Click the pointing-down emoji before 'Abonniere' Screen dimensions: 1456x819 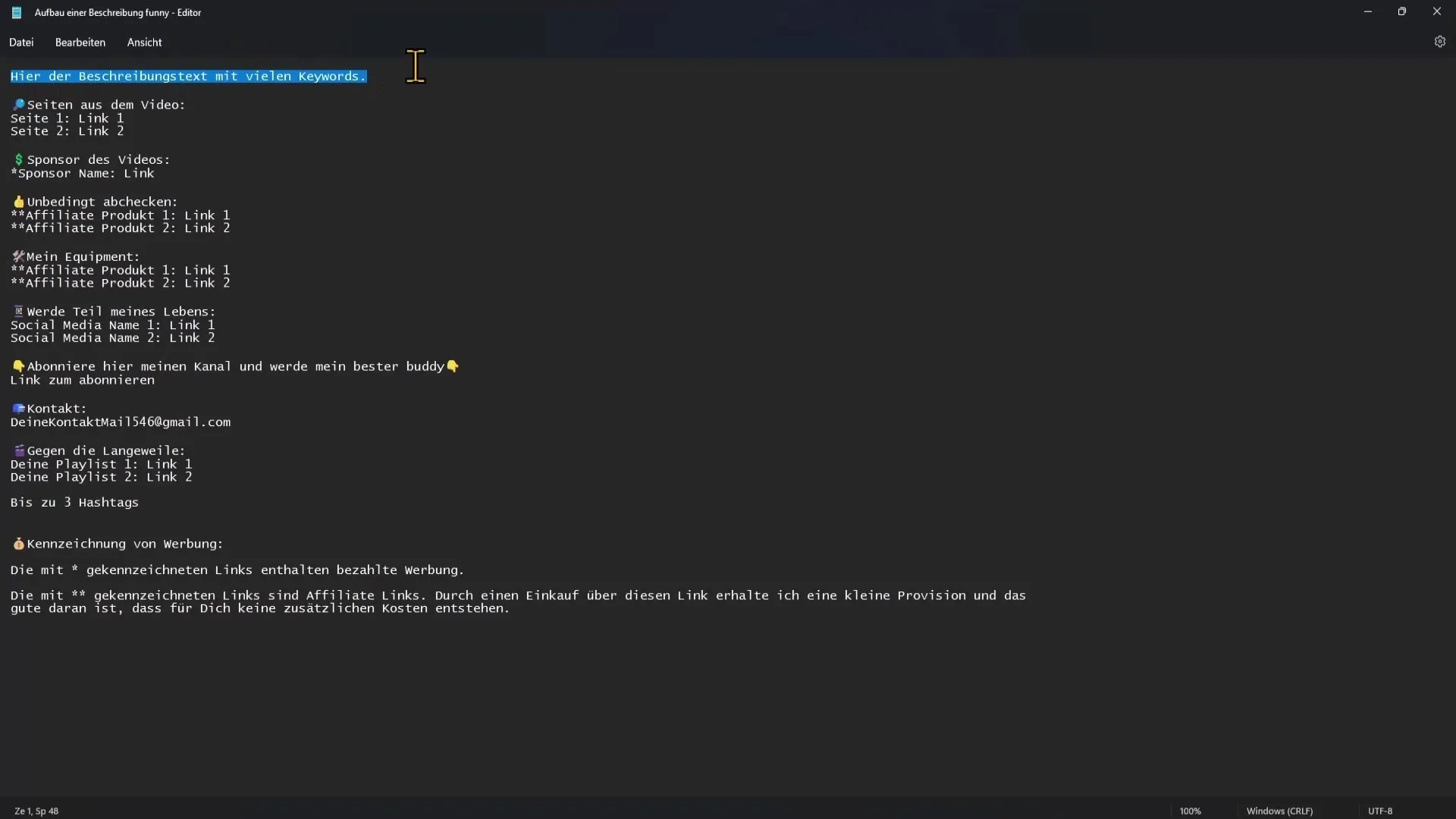pos(19,366)
